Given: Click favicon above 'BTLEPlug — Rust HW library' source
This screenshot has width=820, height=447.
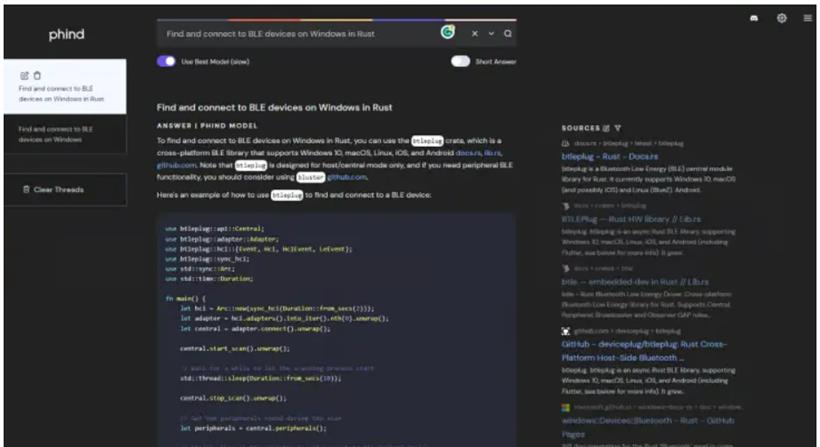Looking at the screenshot, I should [565, 206].
